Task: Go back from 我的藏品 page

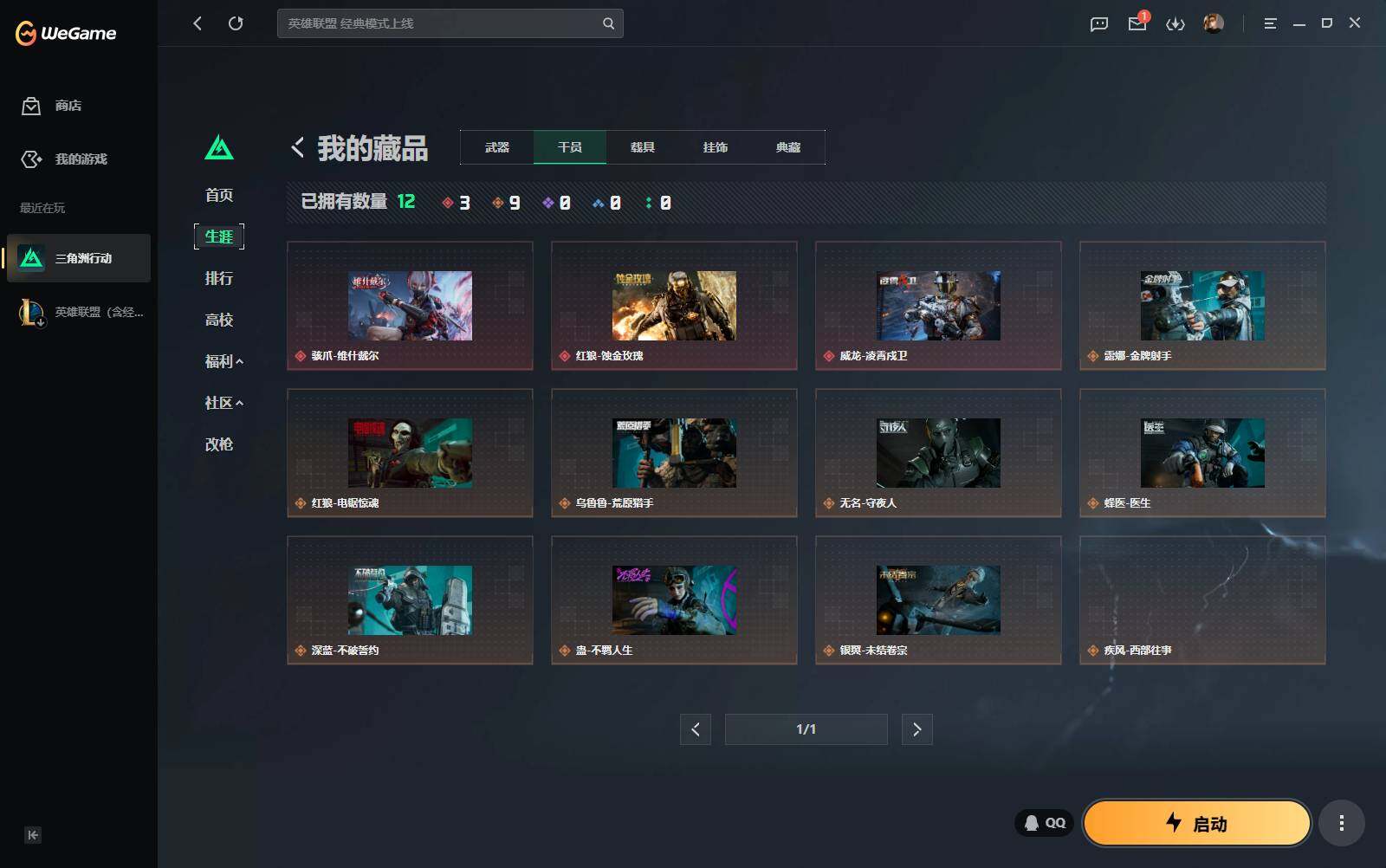Action: click(x=297, y=148)
